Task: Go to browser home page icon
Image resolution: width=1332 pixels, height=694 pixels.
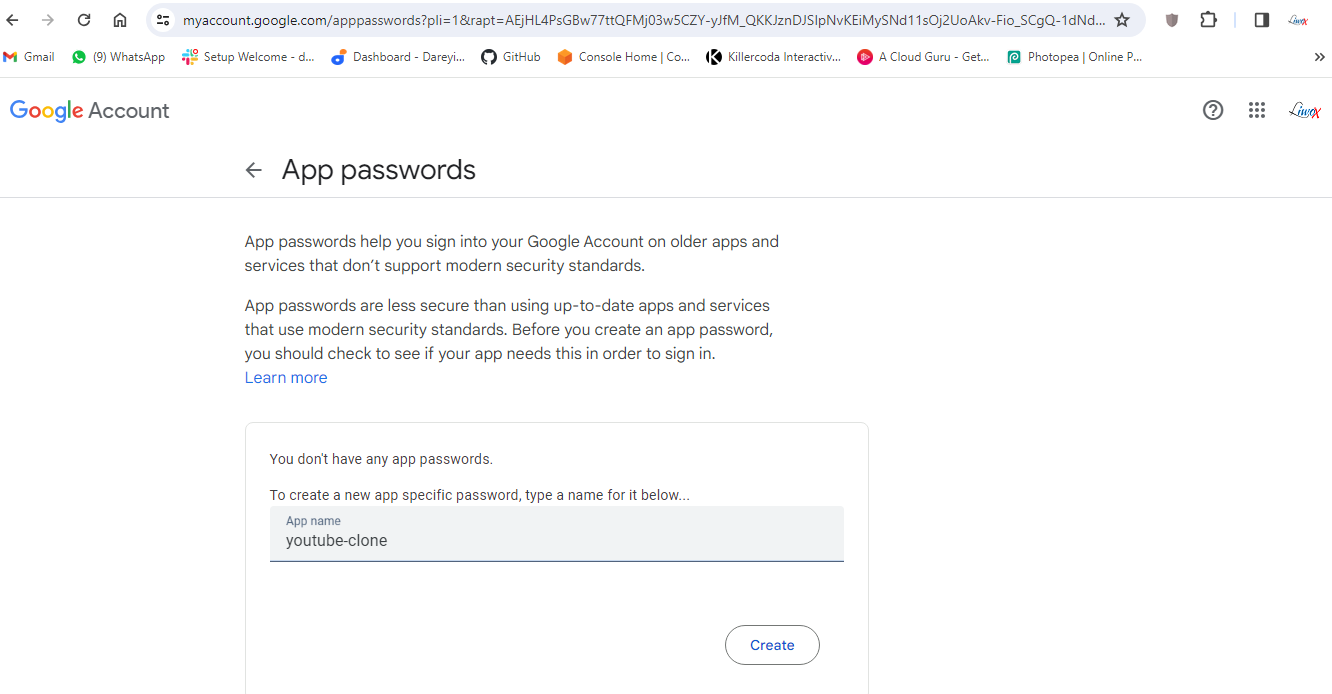Action: (120, 20)
